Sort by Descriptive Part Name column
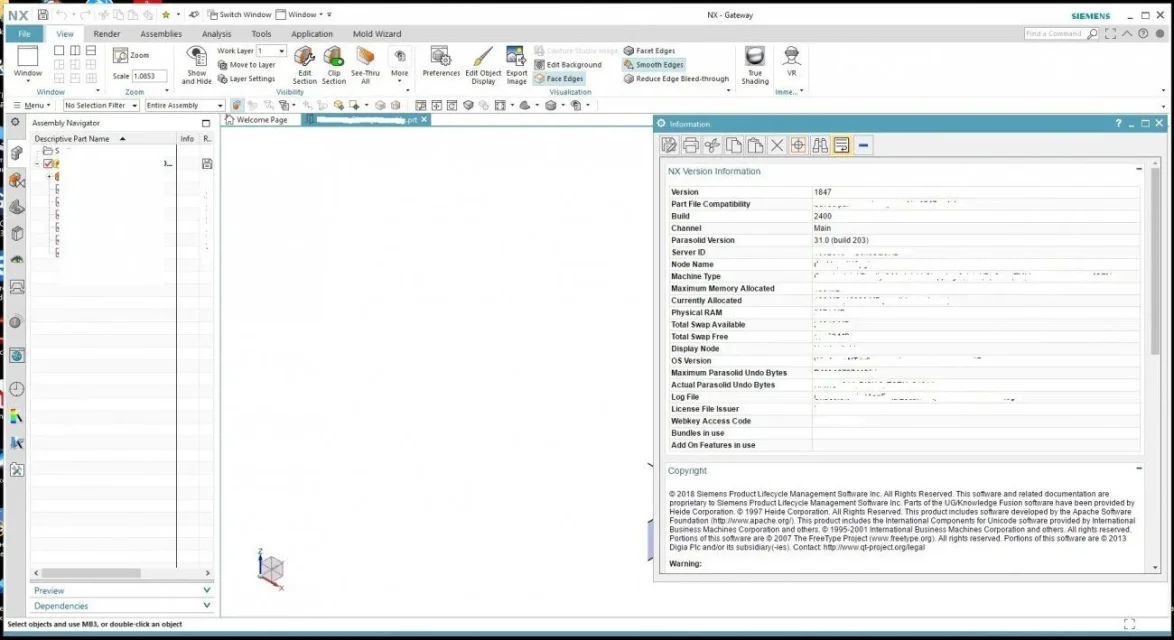Image resolution: width=1174 pixels, height=640 pixels. [x=103, y=138]
